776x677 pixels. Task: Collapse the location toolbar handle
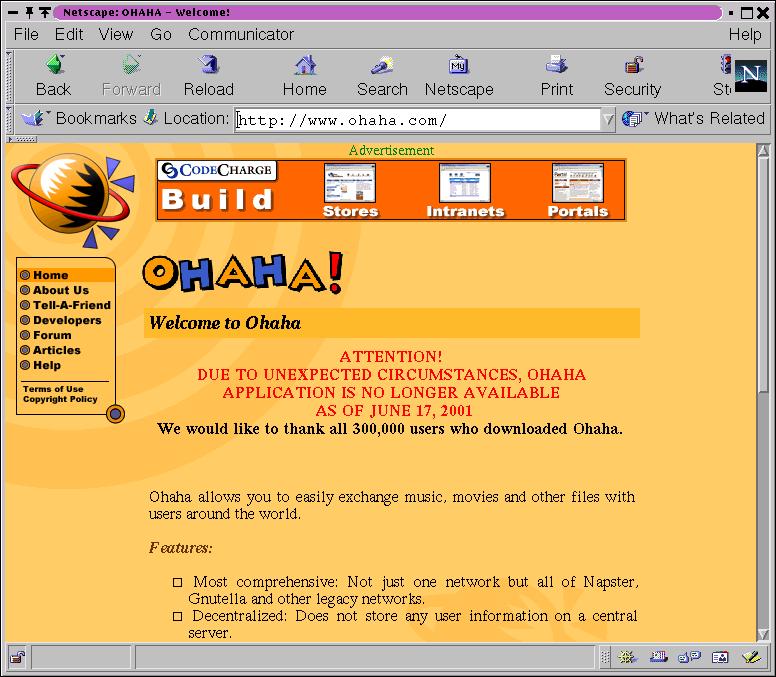point(9,119)
